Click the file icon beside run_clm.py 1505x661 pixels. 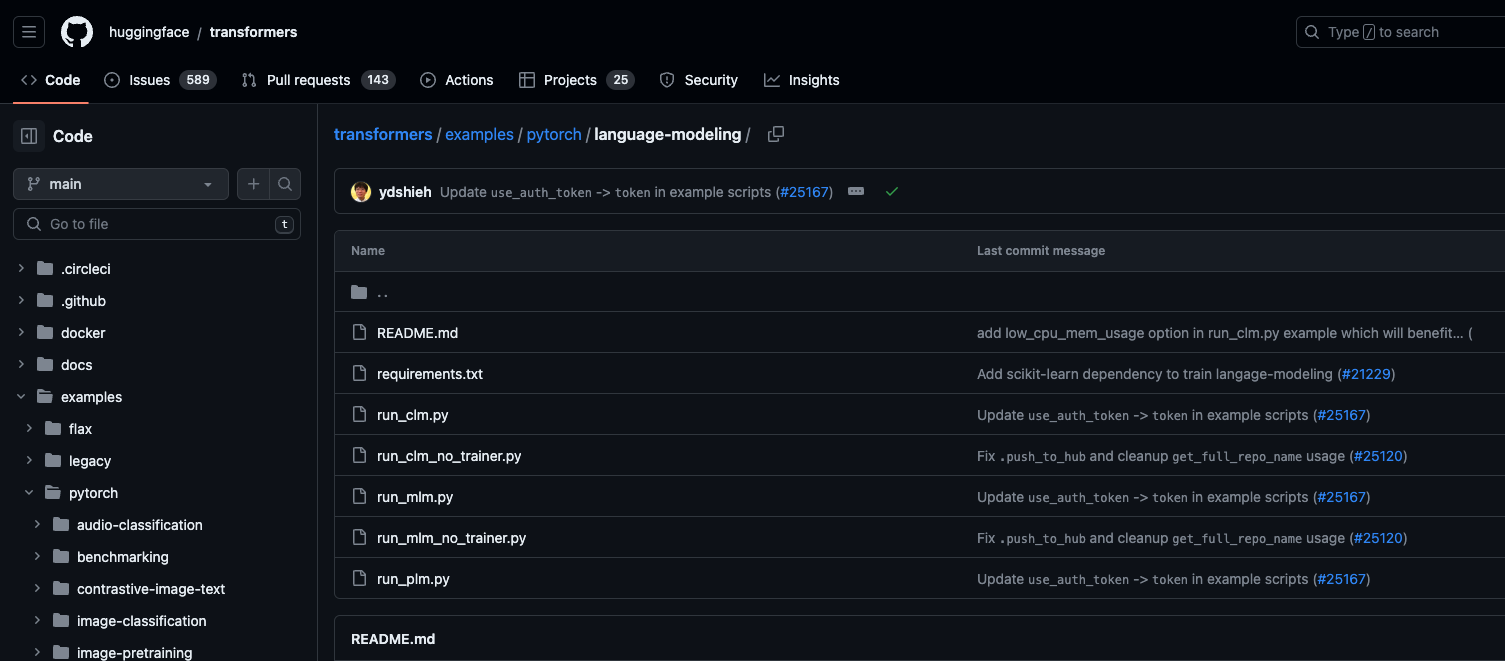click(360, 415)
